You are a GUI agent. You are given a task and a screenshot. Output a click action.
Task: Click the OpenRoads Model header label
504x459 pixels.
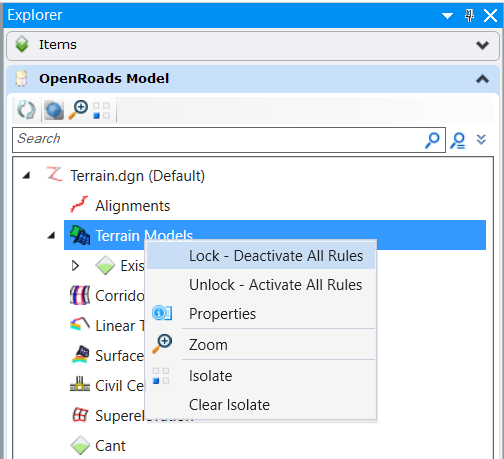104,79
